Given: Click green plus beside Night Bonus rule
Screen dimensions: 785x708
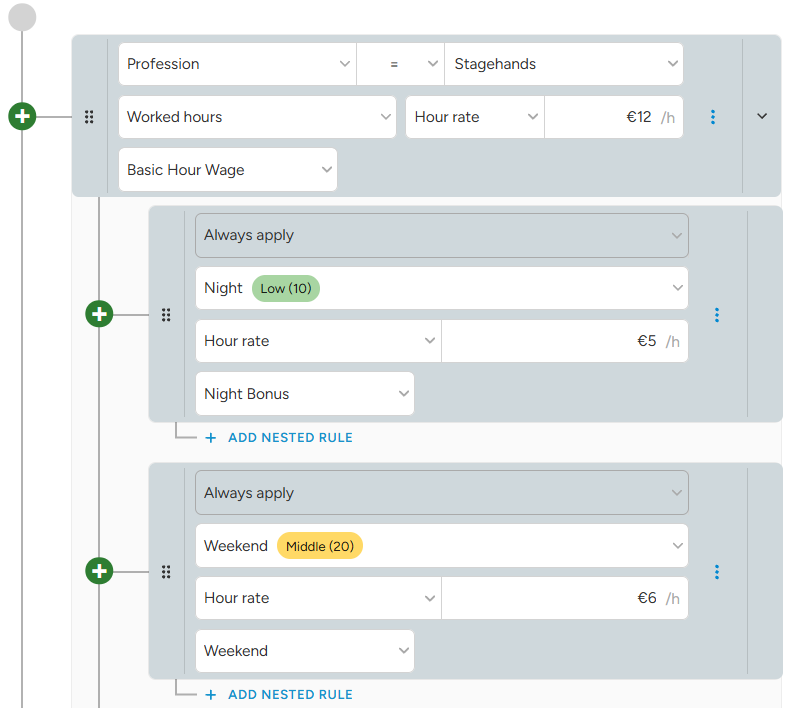Looking at the screenshot, I should pyautogui.click(x=99, y=314).
